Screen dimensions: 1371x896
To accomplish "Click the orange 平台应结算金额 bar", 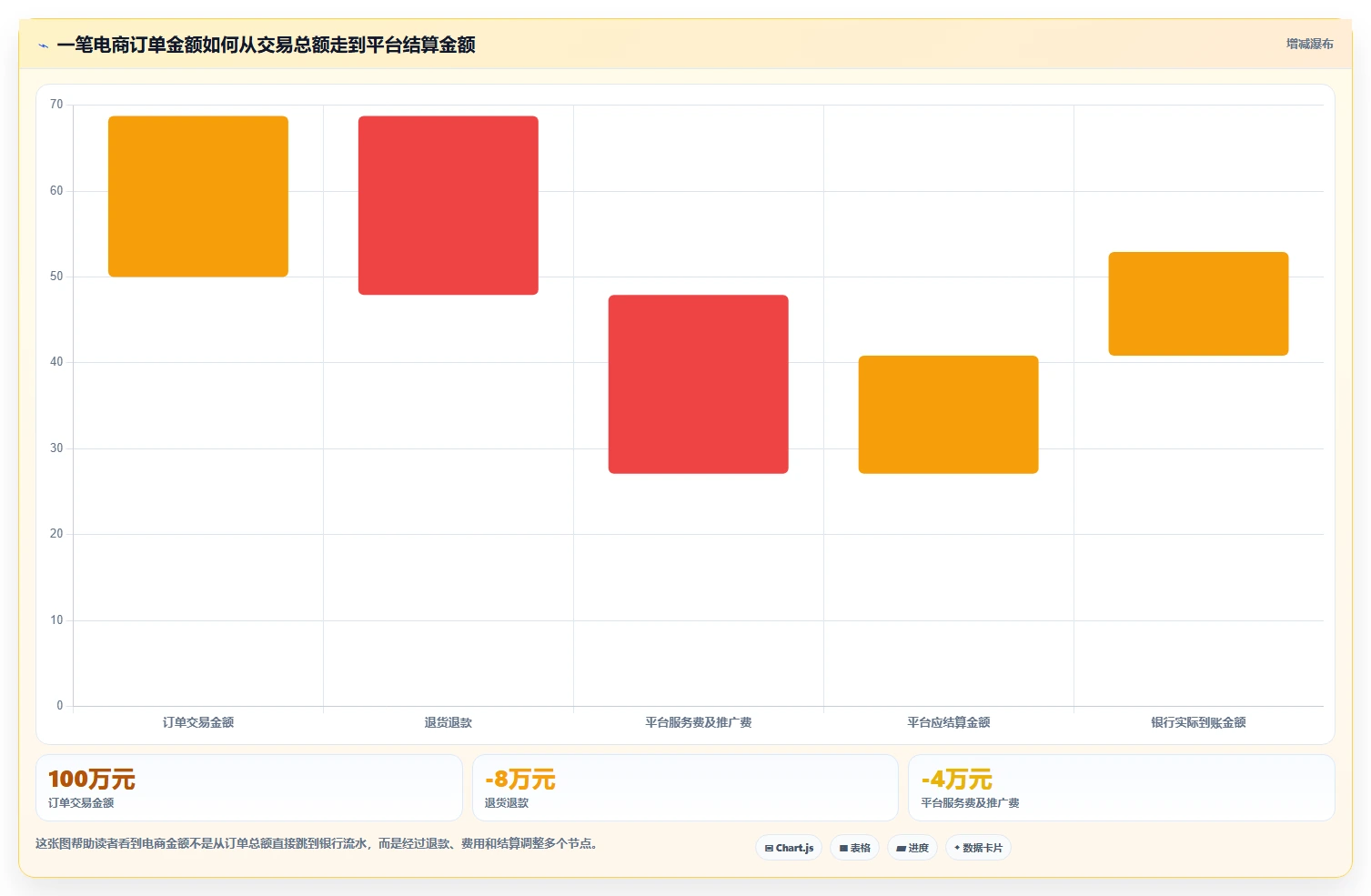I will pyautogui.click(x=948, y=415).
